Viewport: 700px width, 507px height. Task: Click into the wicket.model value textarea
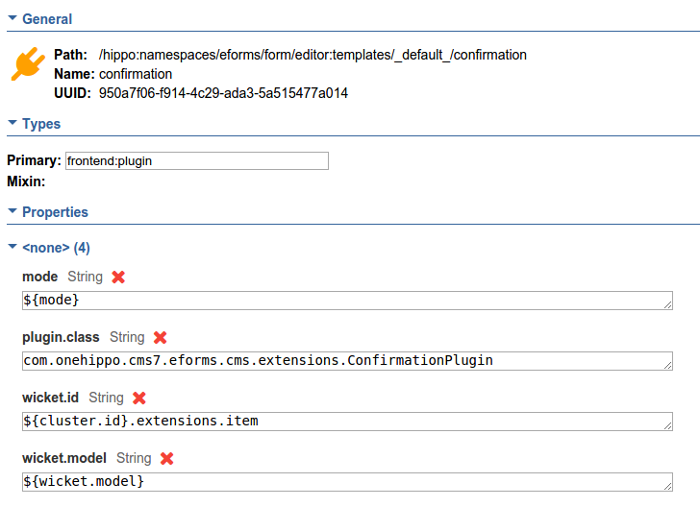(347, 482)
